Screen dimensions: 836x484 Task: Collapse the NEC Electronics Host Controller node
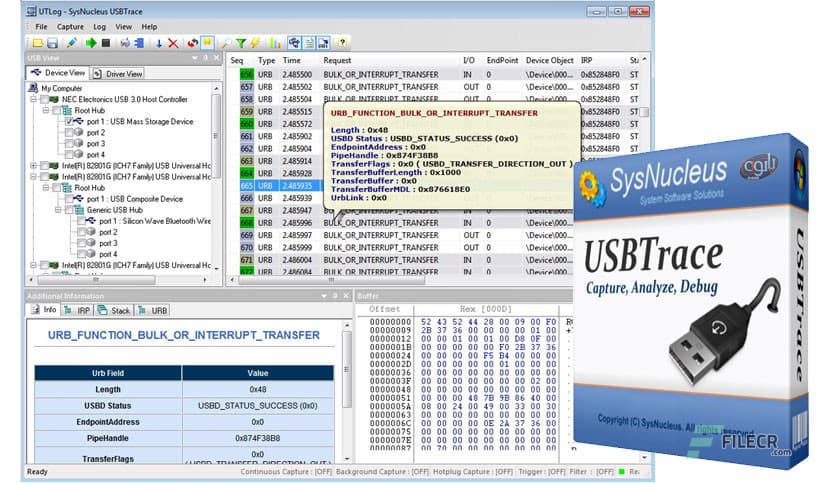pos(33,99)
